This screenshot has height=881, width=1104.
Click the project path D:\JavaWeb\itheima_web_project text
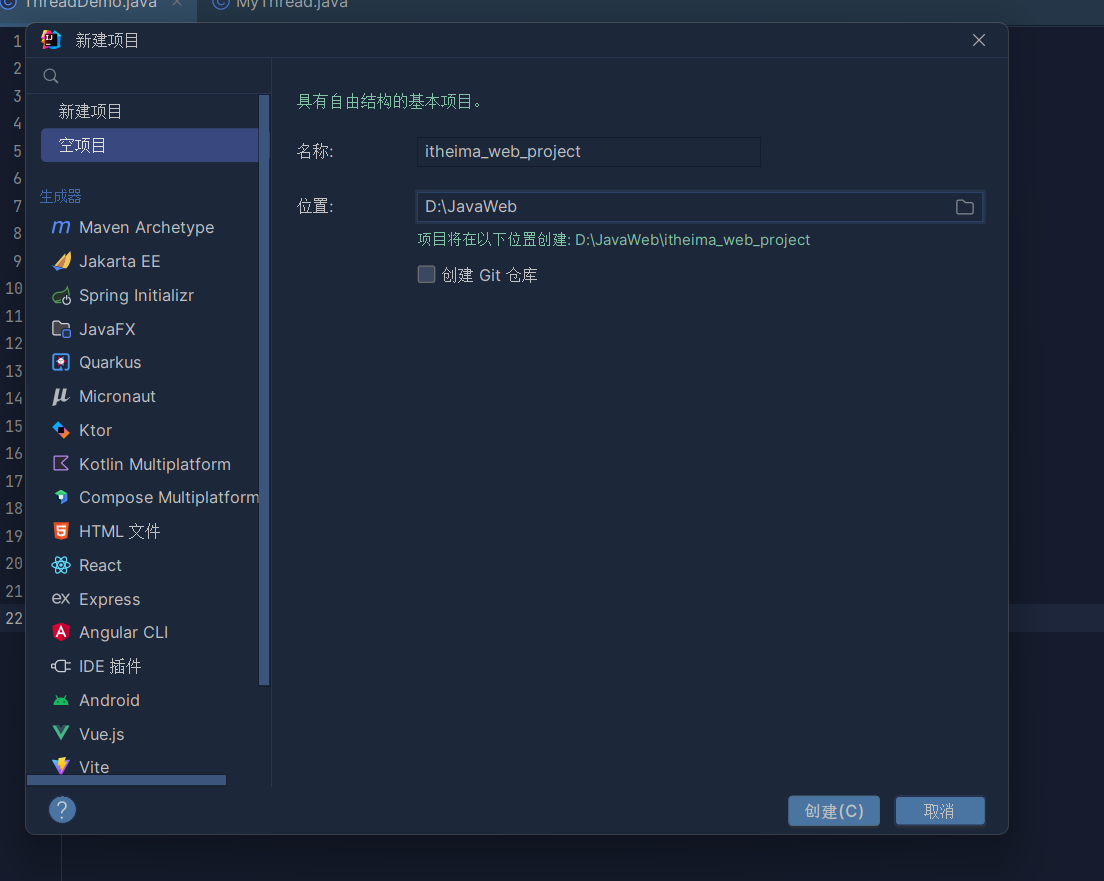click(692, 240)
